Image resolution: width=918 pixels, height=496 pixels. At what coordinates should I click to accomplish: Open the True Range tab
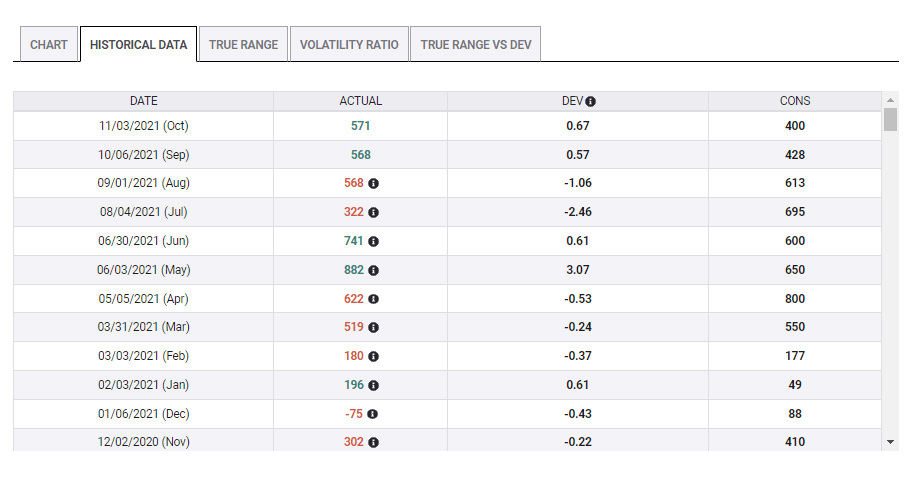point(243,45)
